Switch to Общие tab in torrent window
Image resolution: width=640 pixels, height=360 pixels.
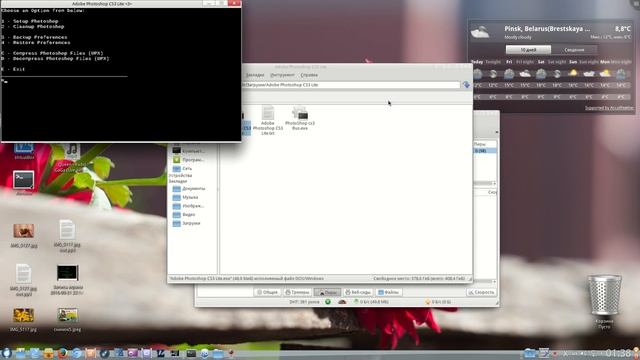[x=267, y=292]
